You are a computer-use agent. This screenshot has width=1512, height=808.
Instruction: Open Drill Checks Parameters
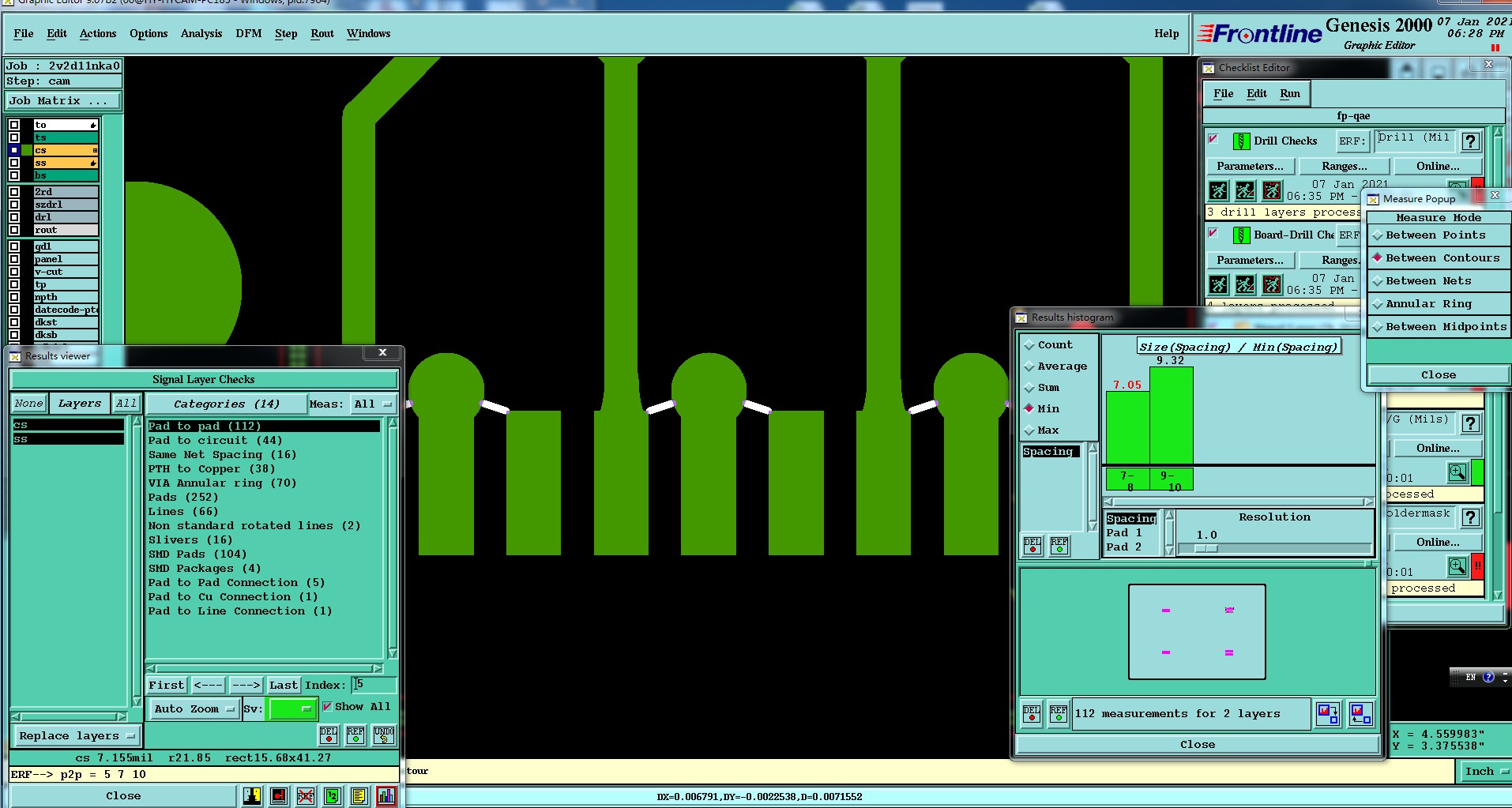point(1250,167)
